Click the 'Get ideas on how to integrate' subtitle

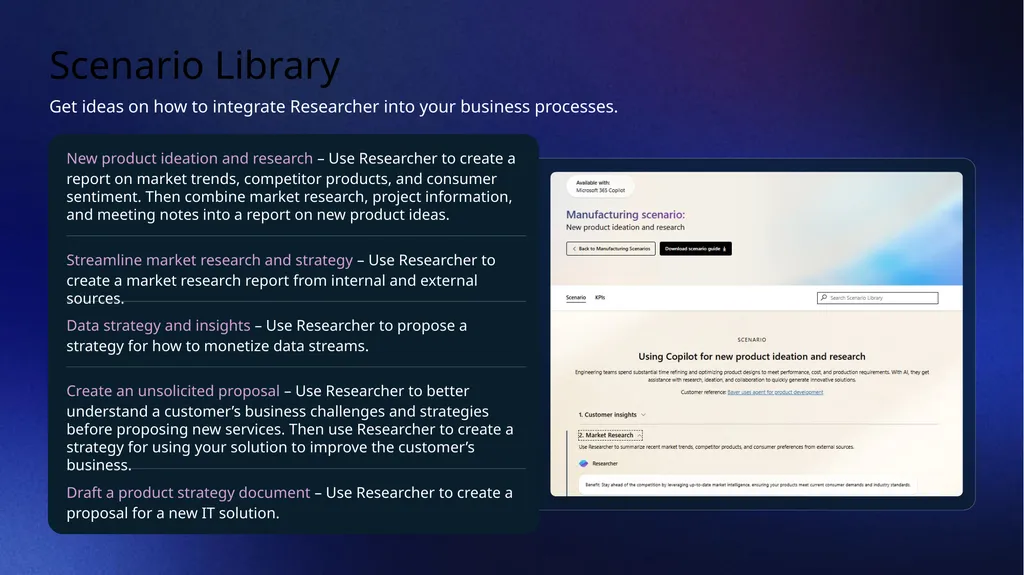click(333, 107)
